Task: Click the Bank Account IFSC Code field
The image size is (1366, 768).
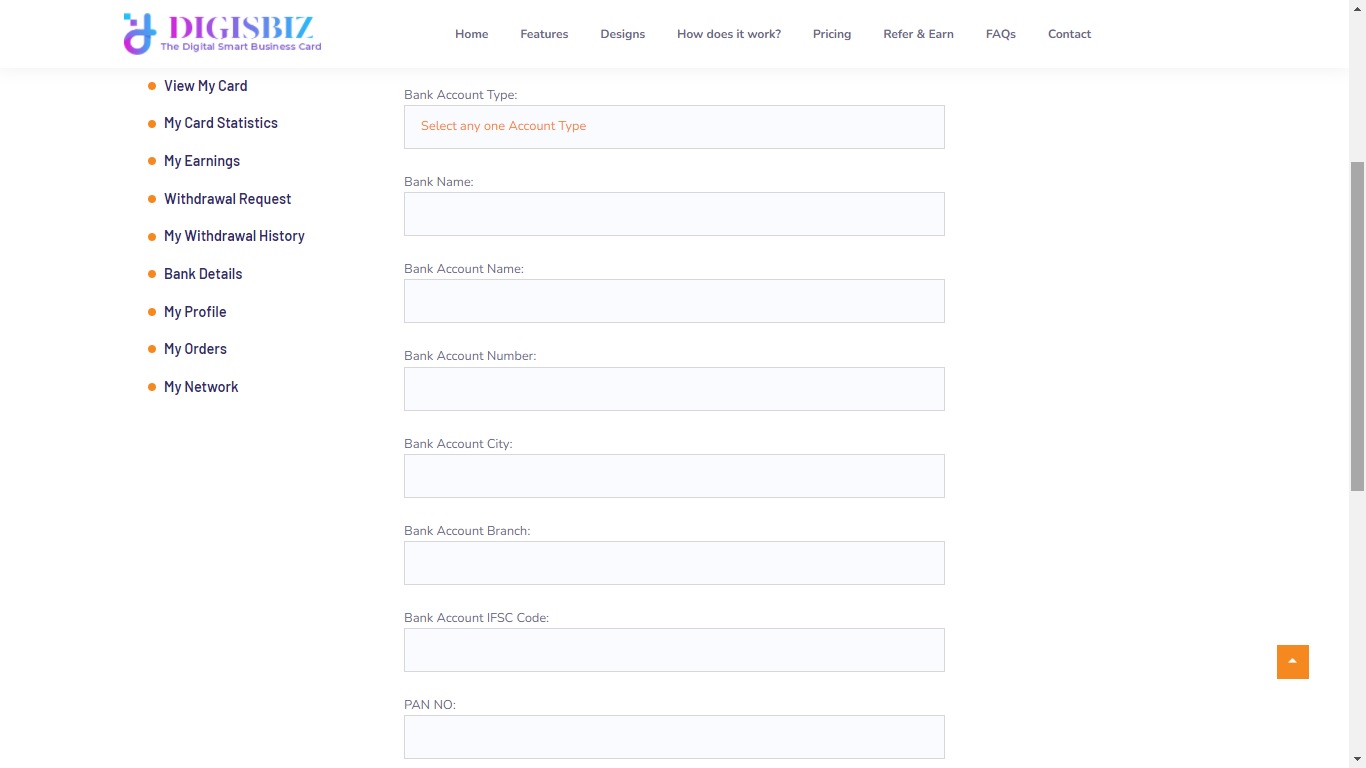Action: point(674,650)
